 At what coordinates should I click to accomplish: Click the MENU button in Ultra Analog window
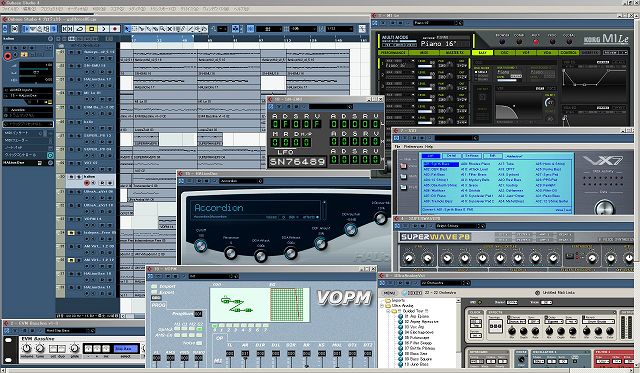click(389, 293)
